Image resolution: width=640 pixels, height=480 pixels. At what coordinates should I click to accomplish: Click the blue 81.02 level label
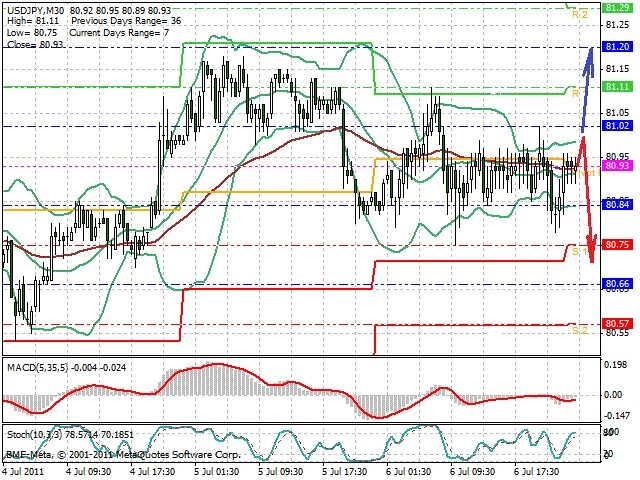617,125
